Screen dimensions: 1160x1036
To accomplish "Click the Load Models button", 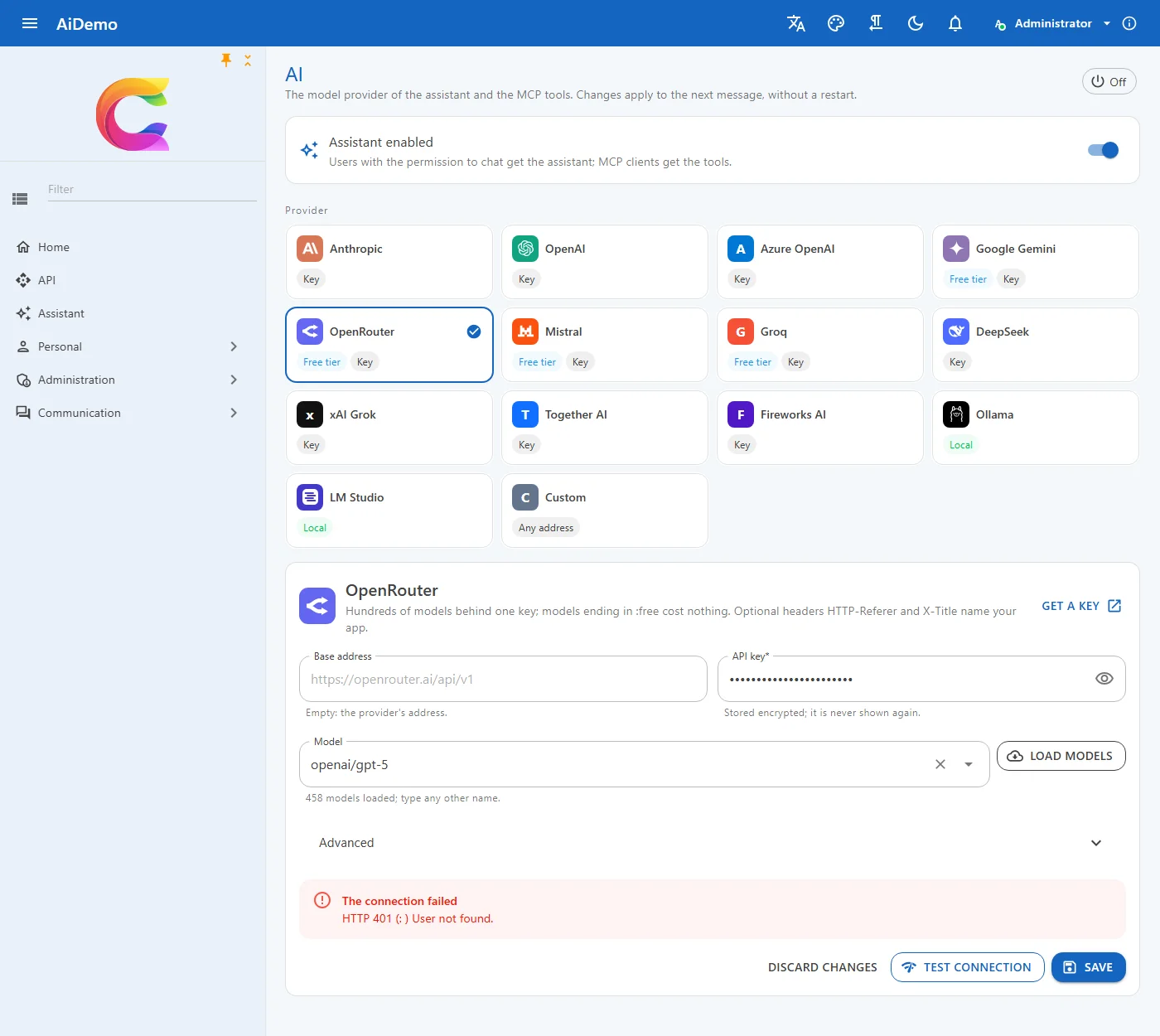I will 1061,756.
